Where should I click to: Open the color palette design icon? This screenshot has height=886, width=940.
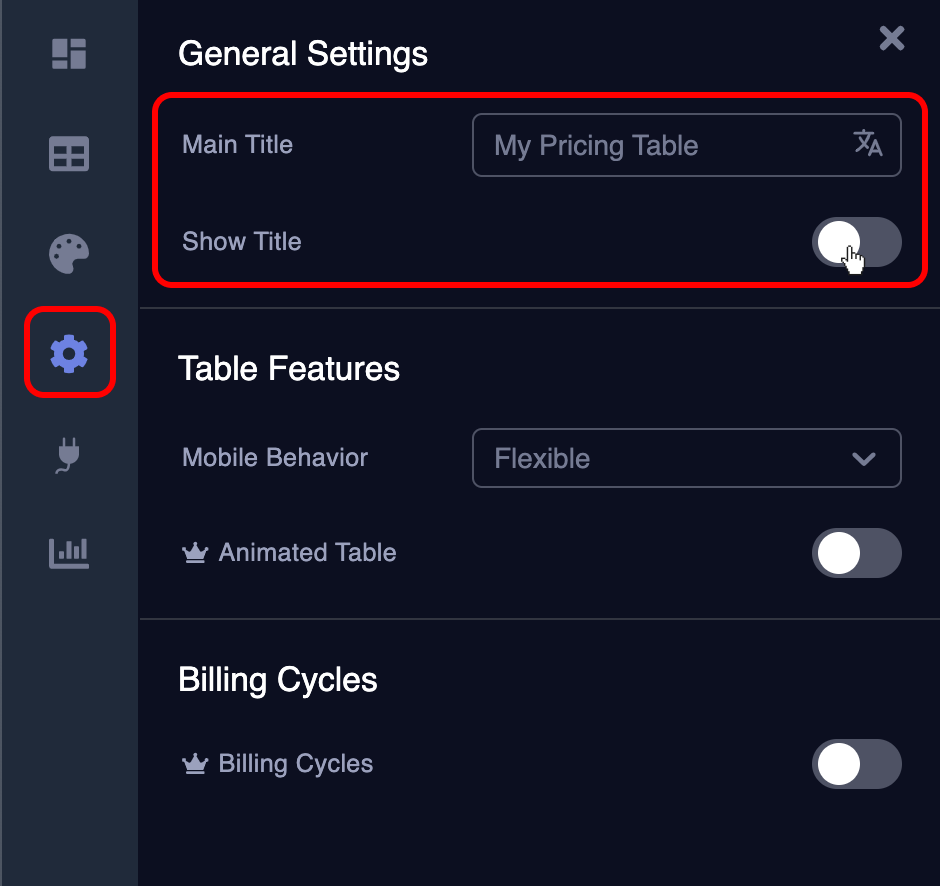pos(69,254)
